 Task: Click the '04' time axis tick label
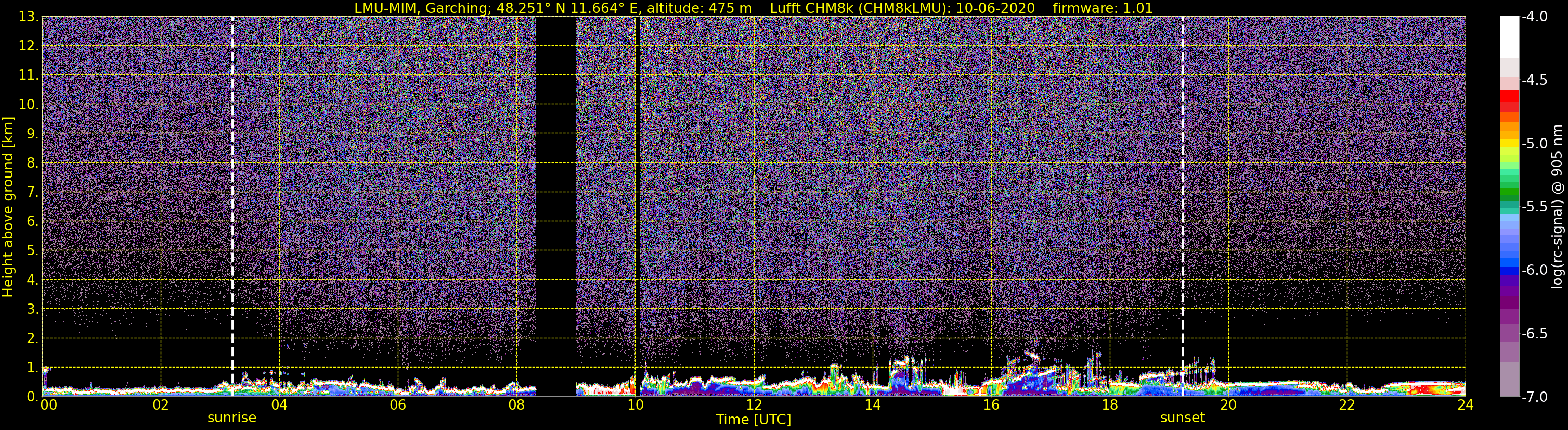(x=279, y=405)
